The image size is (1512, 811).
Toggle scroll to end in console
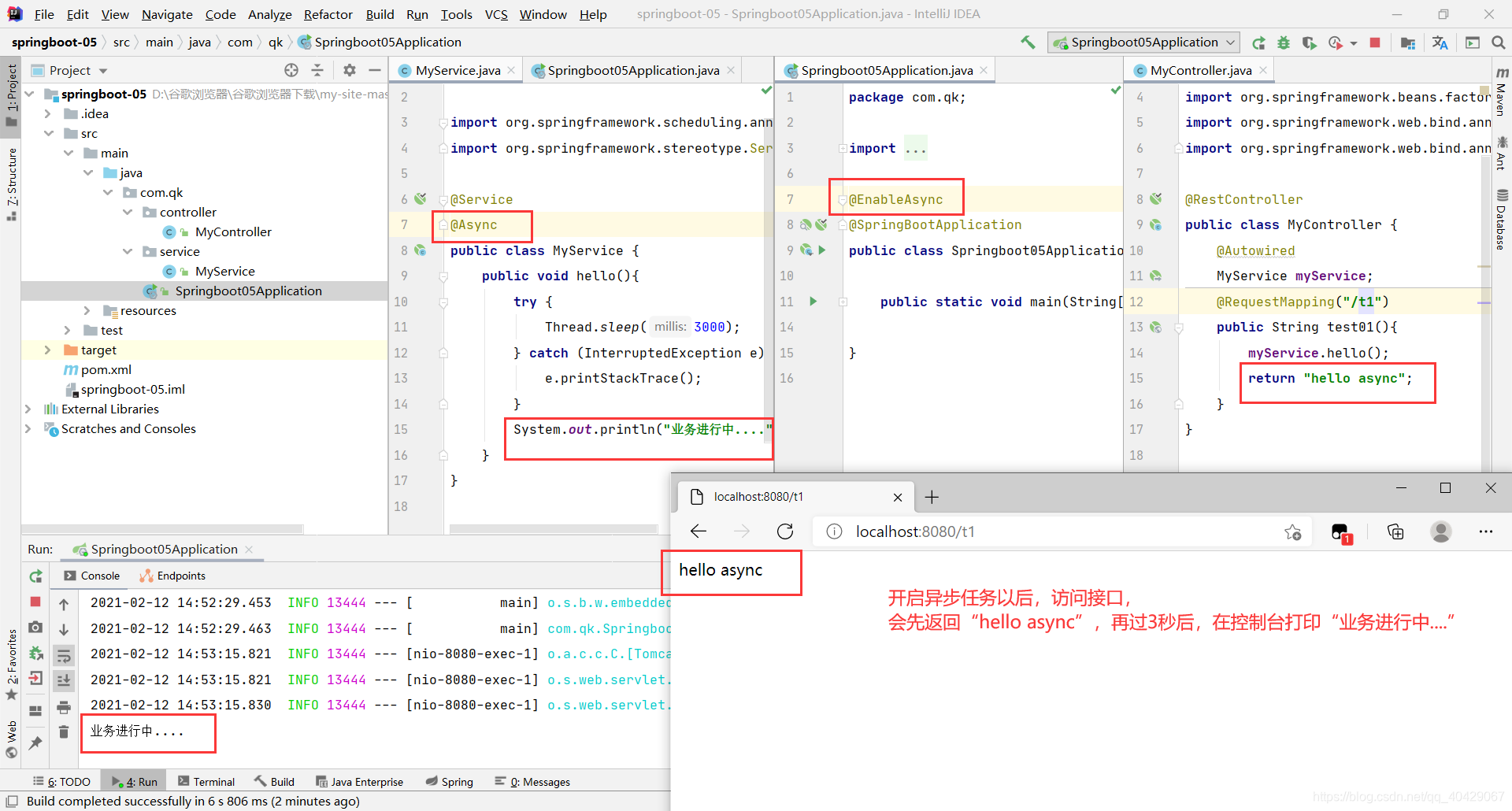click(x=64, y=680)
